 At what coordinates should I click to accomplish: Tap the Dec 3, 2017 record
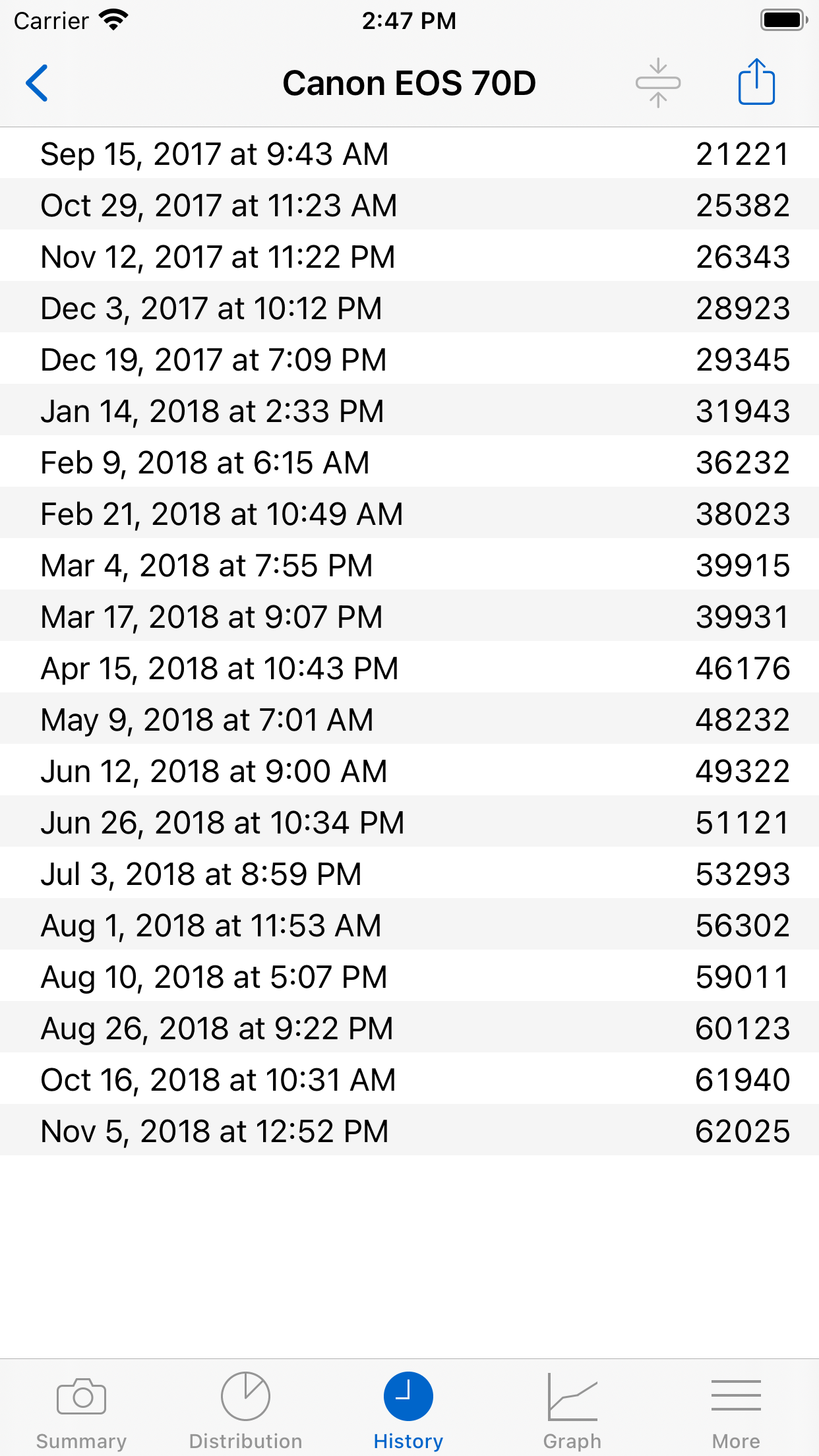pyautogui.click(x=409, y=308)
